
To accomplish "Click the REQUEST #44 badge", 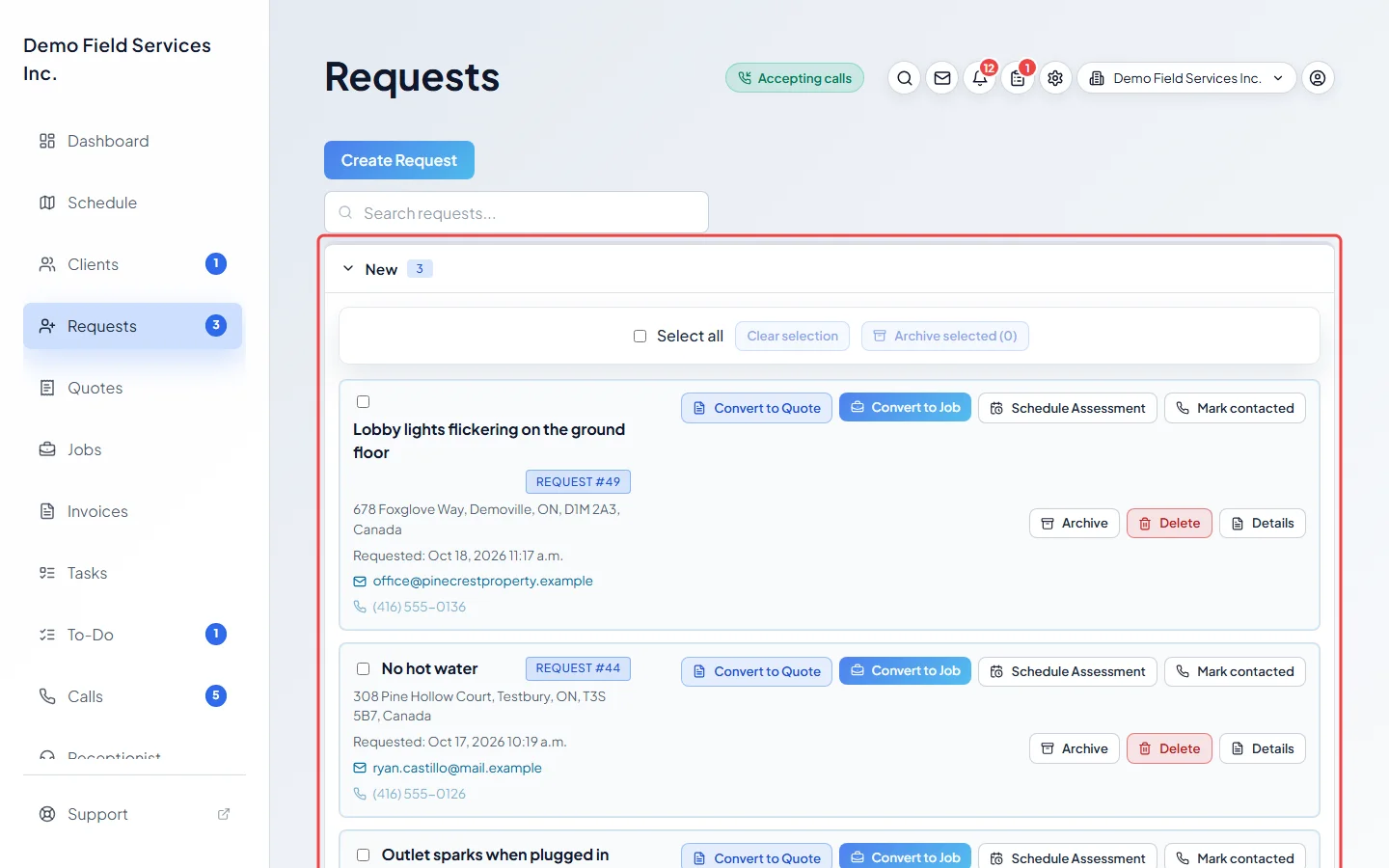I will coord(578,668).
